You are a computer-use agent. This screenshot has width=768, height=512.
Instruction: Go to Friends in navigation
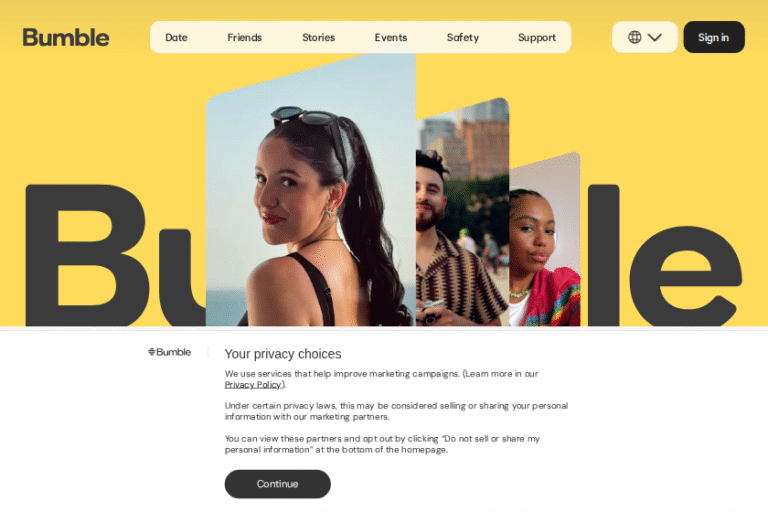tap(244, 37)
